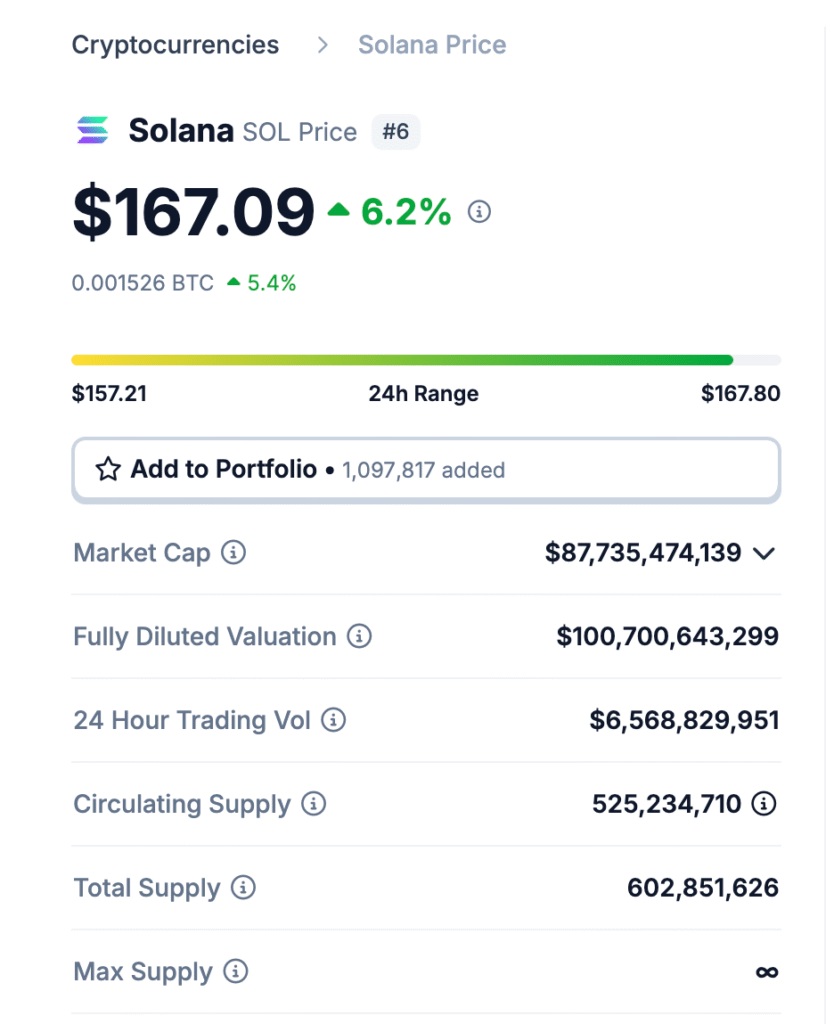Click the Fully Diluted Valuation label
The width and height of the screenshot is (834, 1024).
(x=205, y=637)
